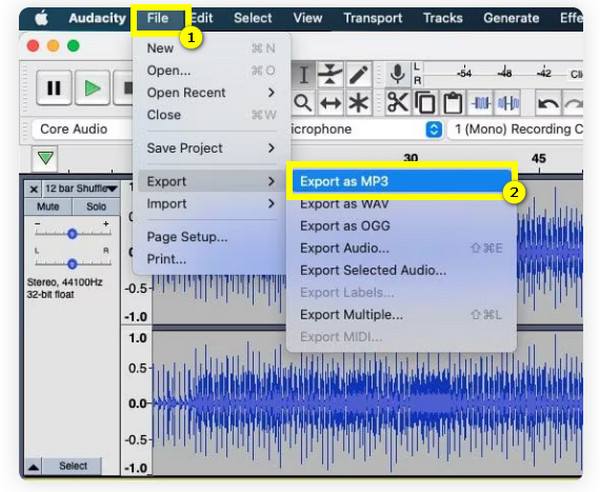Choose Export Selected Audio...
Viewport: 600px width, 492px height.
click(402, 270)
